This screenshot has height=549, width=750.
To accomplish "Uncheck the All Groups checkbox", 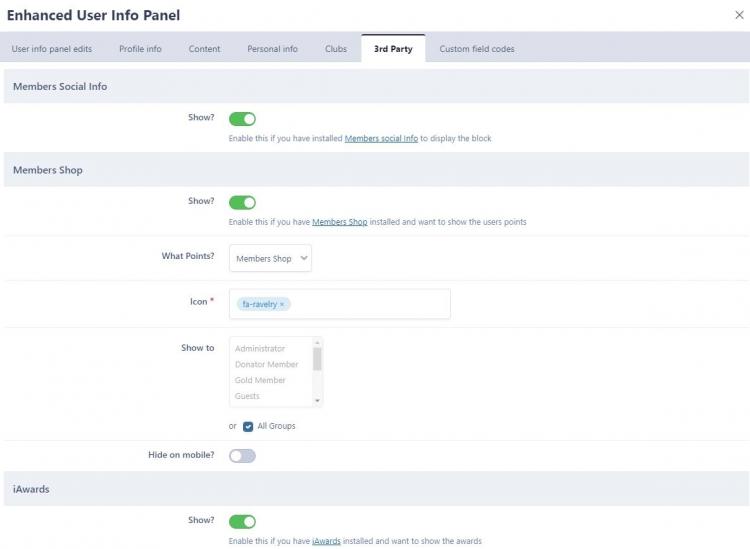I will pos(248,426).
